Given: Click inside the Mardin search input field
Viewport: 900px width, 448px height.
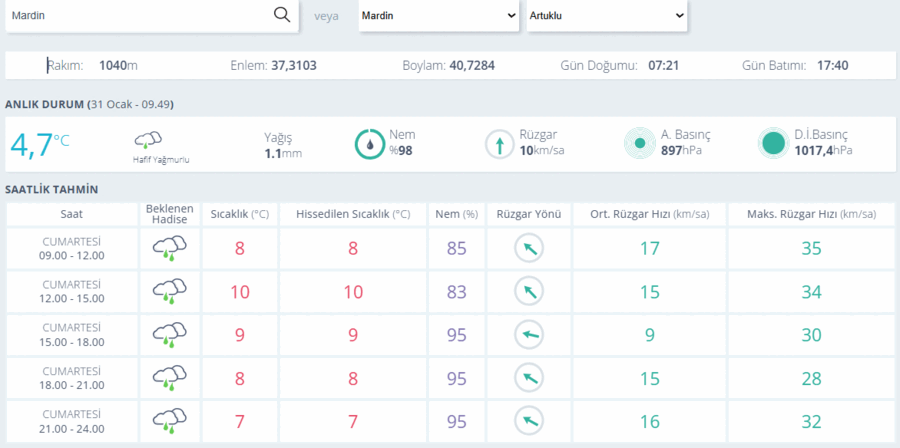Looking at the screenshot, I should pyautogui.click(x=138, y=16).
